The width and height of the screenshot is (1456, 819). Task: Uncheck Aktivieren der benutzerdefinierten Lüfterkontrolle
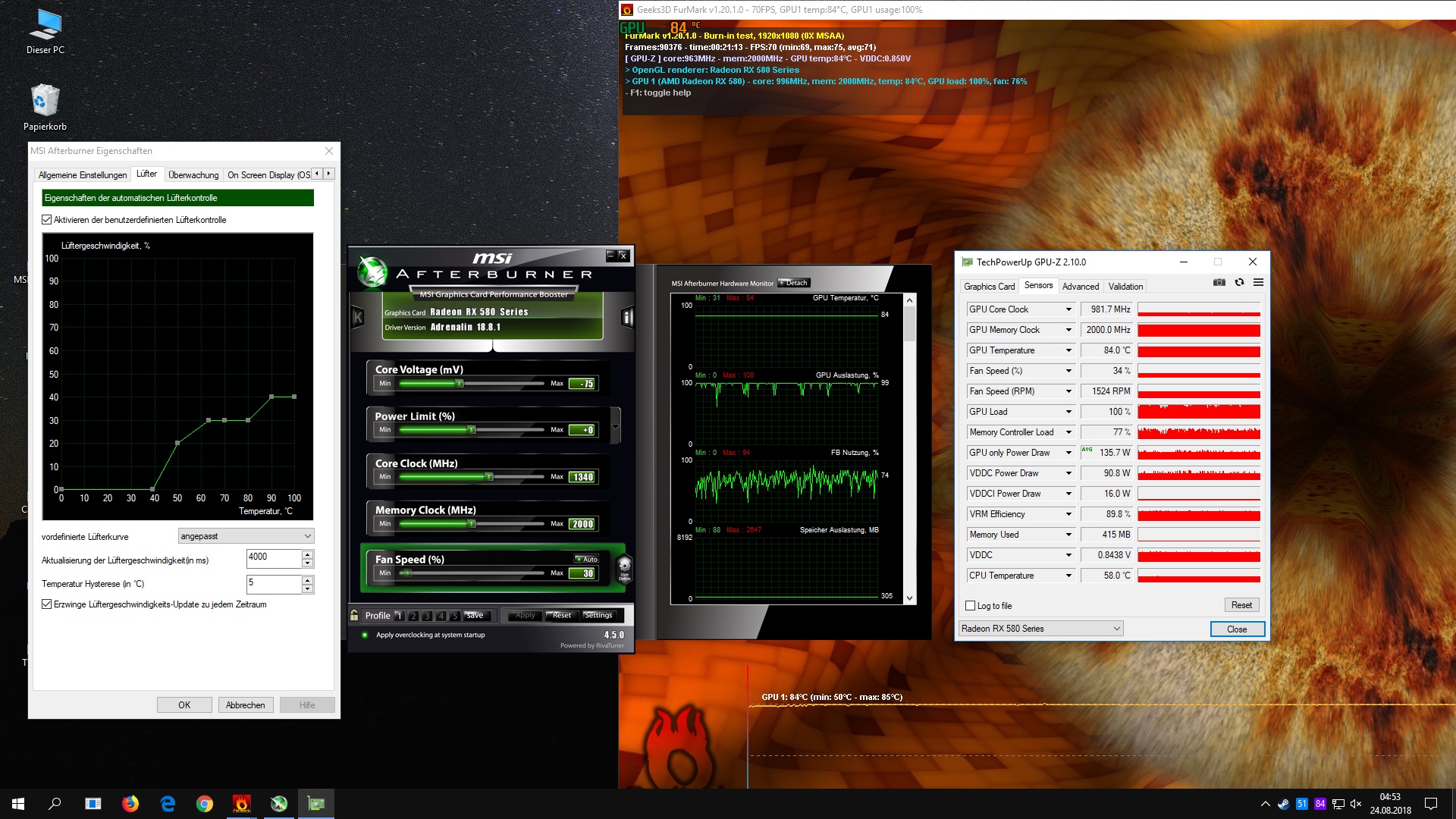pyautogui.click(x=47, y=220)
